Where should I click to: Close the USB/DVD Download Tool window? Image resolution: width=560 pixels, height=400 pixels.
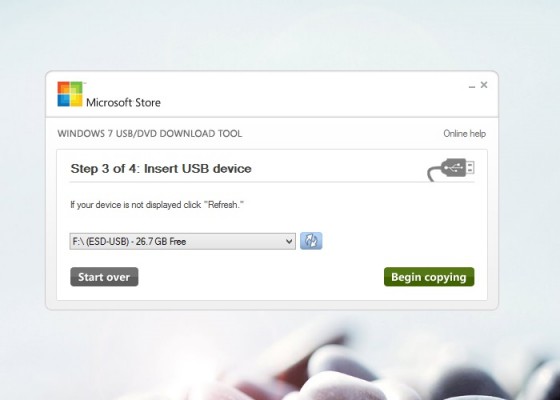484,85
